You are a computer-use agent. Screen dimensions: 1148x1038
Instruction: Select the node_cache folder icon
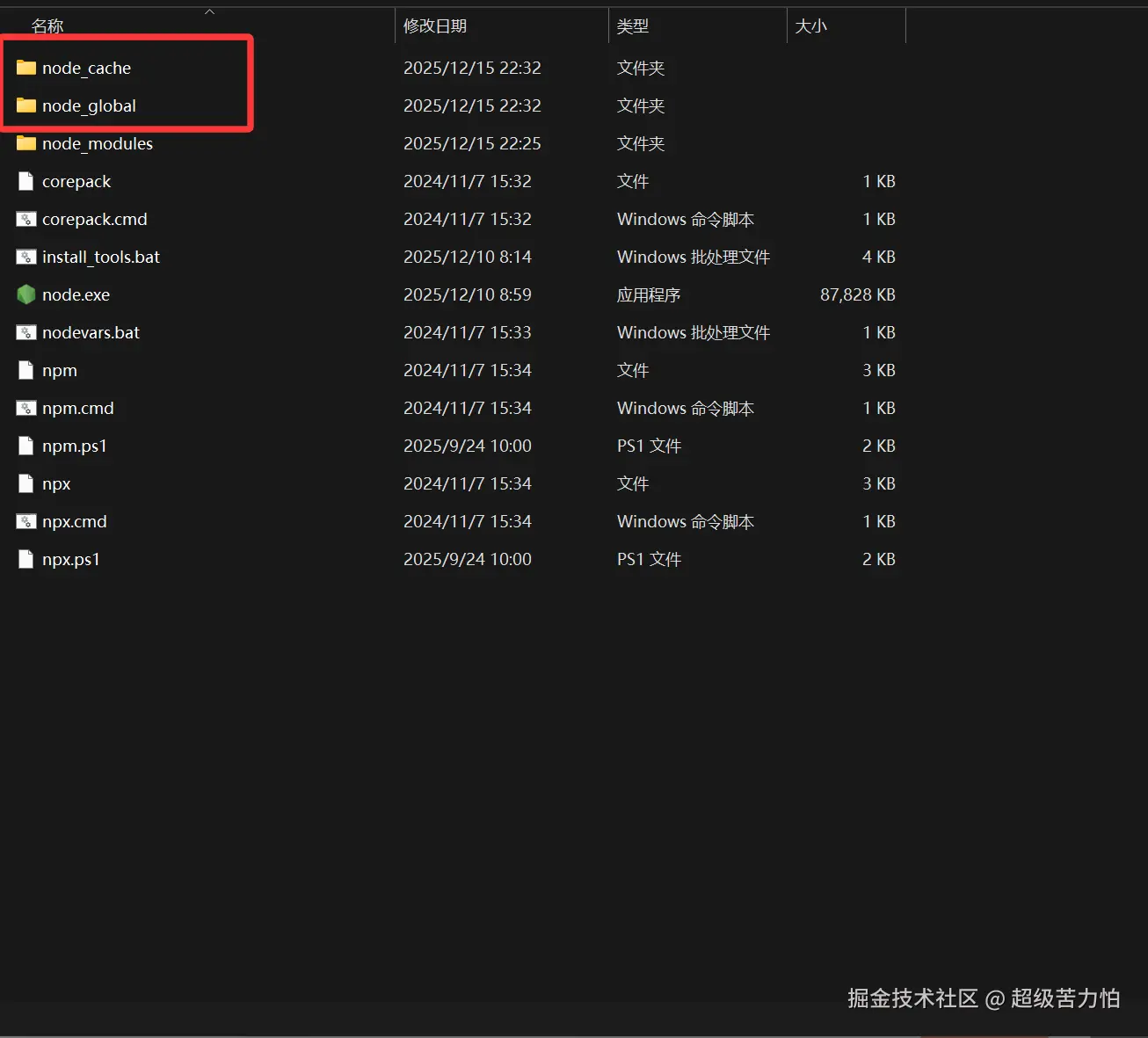click(x=26, y=68)
